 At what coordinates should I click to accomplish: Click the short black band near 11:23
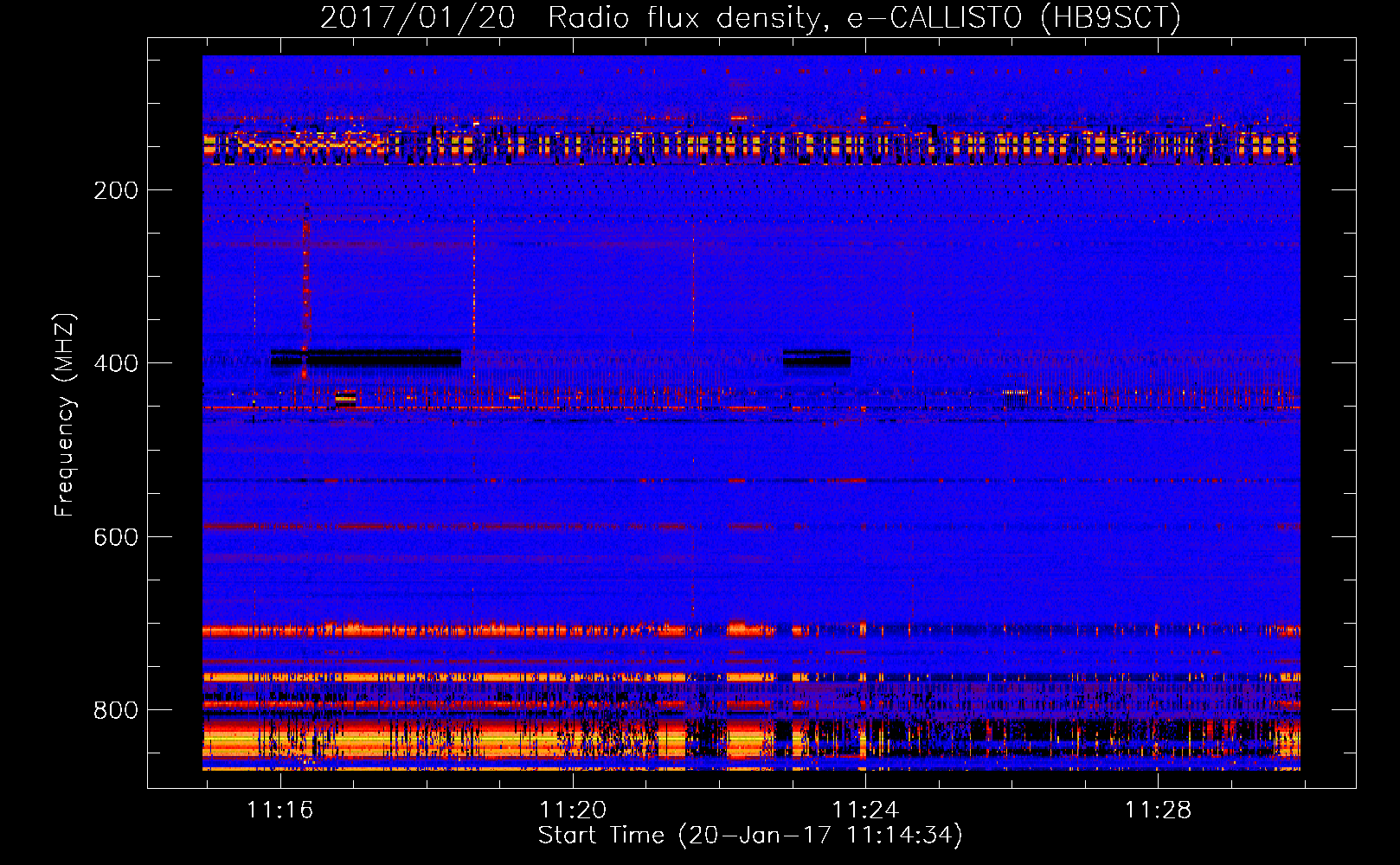click(817, 358)
